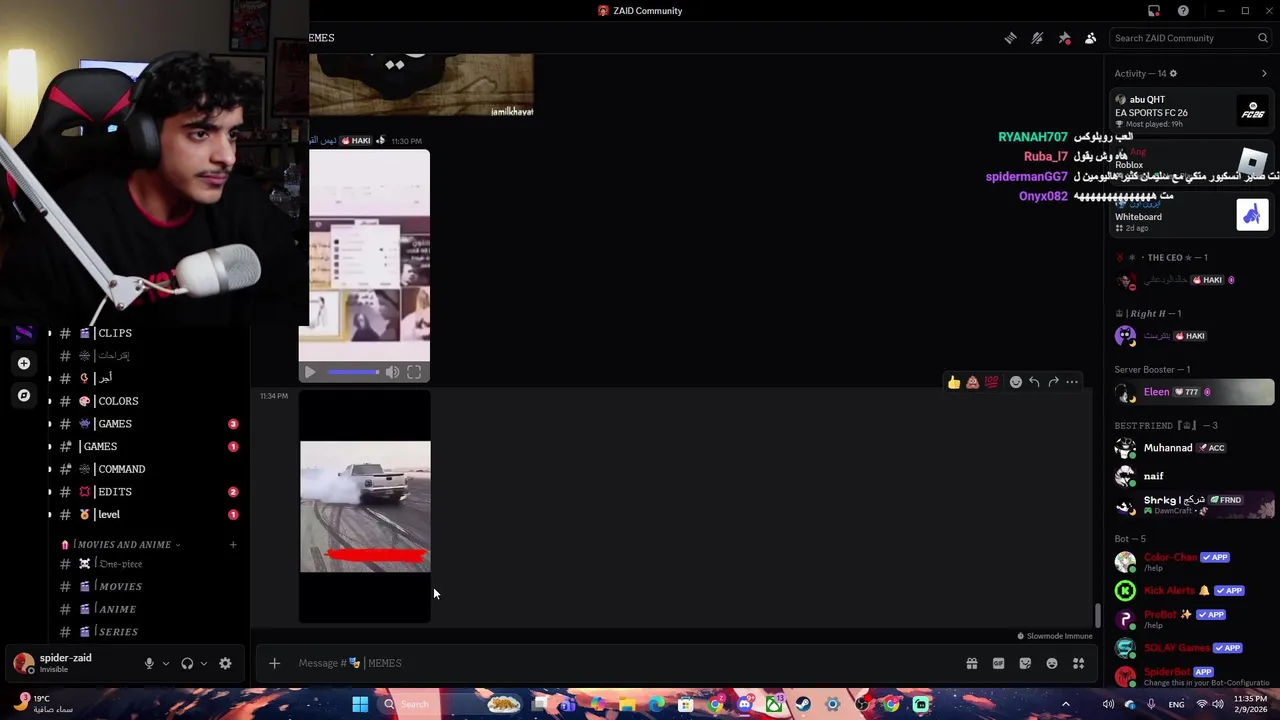Open the emoji picker icon
The image size is (1280, 720).
(x=1052, y=663)
